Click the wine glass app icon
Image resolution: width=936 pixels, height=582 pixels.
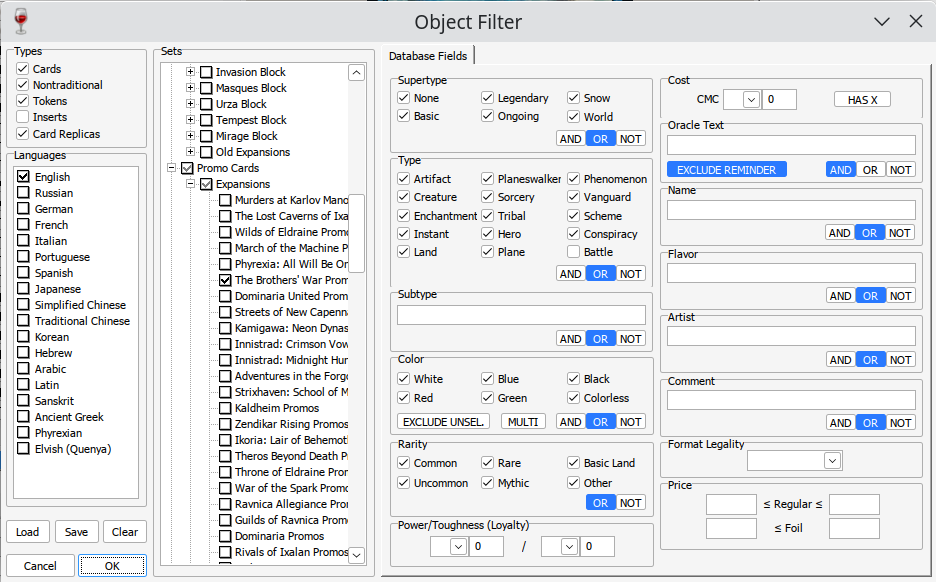coord(20,21)
